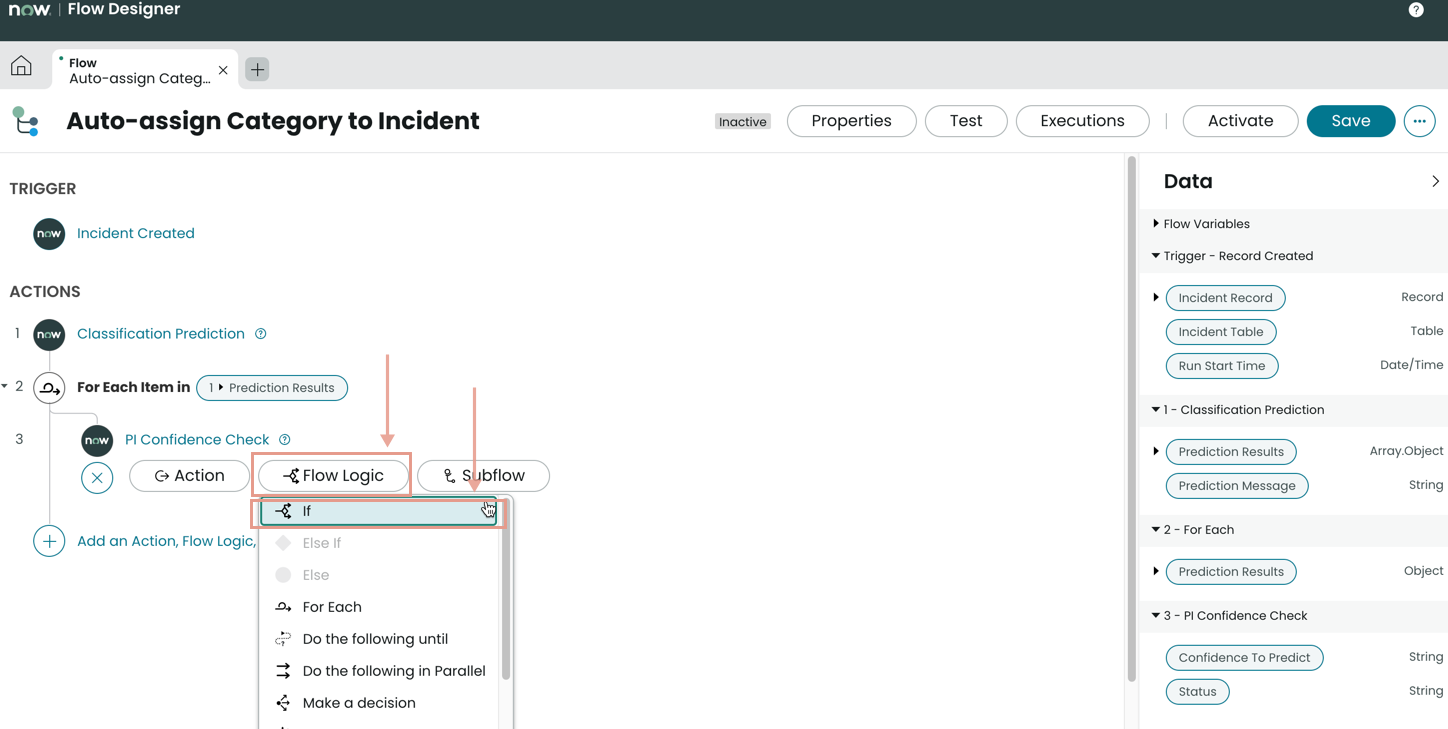Screen dimensions: 1448x729
Task: Cancel adding a step with the X icon
Action: 97,478
